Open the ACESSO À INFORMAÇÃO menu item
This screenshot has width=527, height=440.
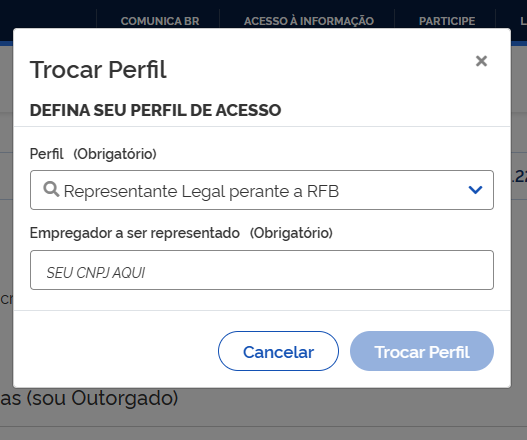tap(309, 21)
